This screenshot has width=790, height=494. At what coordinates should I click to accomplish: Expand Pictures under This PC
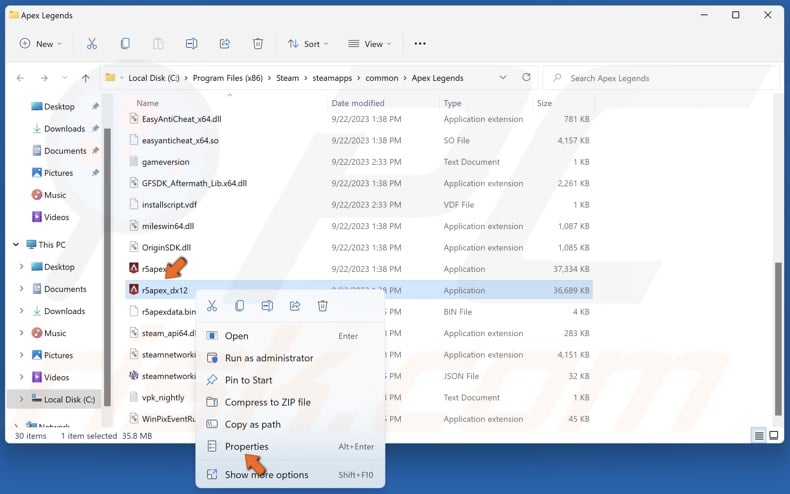(x=22, y=355)
